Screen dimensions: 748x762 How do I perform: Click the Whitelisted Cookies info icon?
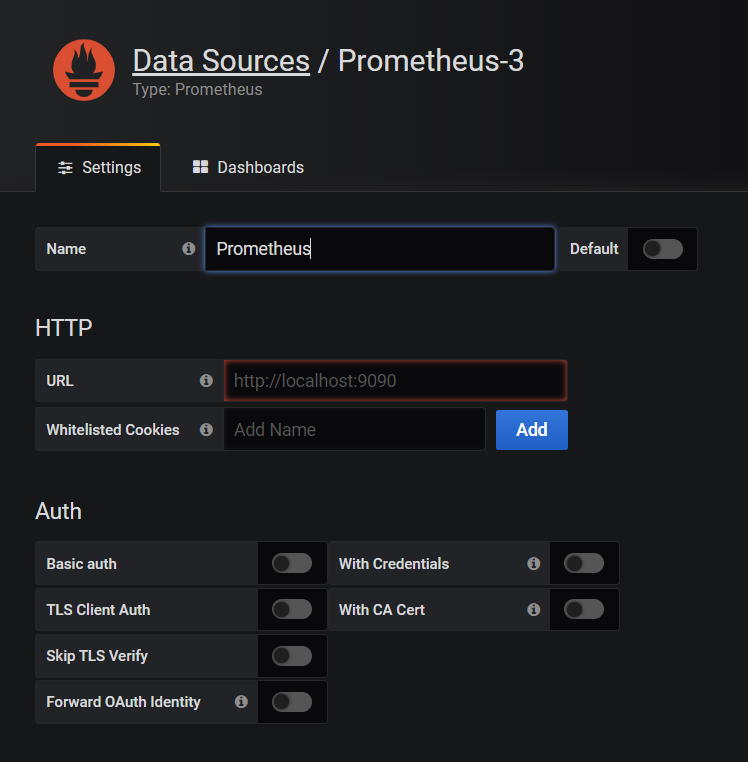point(206,430)
